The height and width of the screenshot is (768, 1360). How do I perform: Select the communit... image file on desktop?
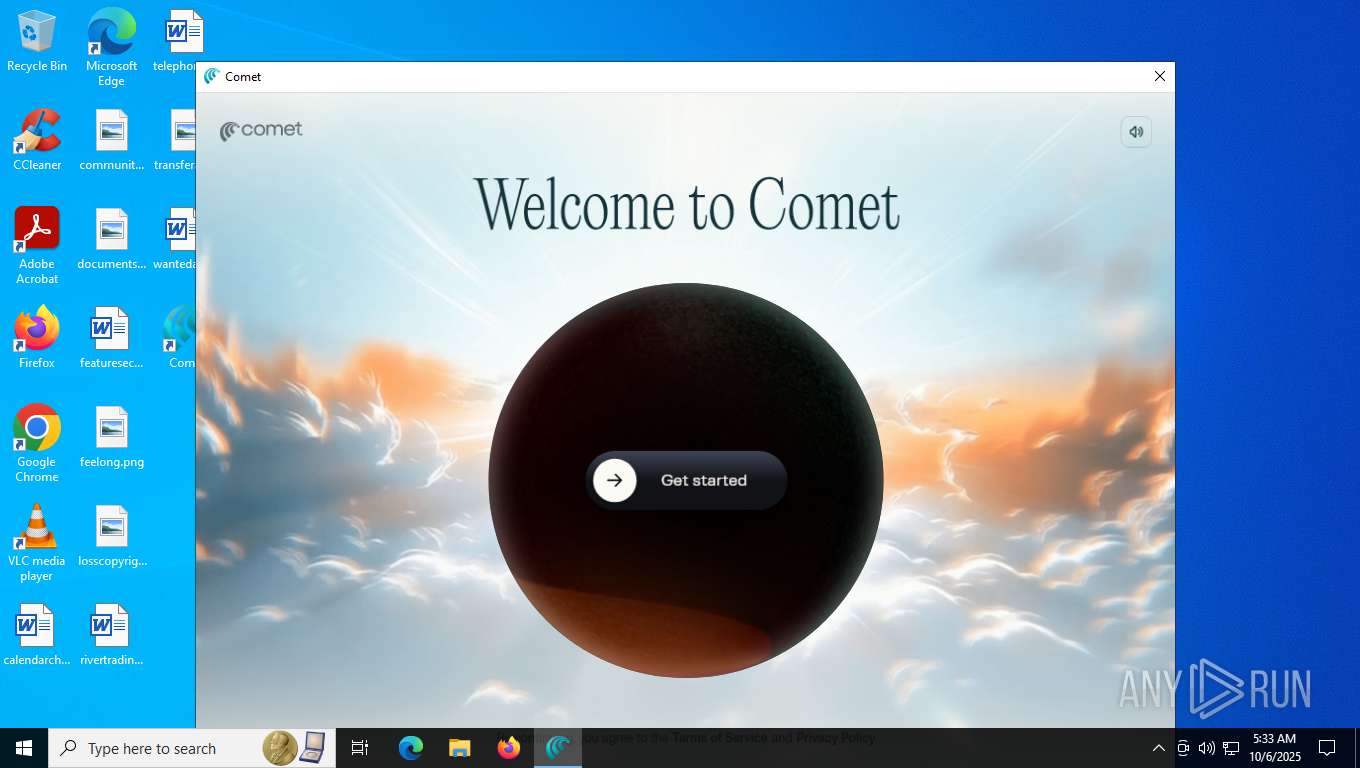(112, 140)
